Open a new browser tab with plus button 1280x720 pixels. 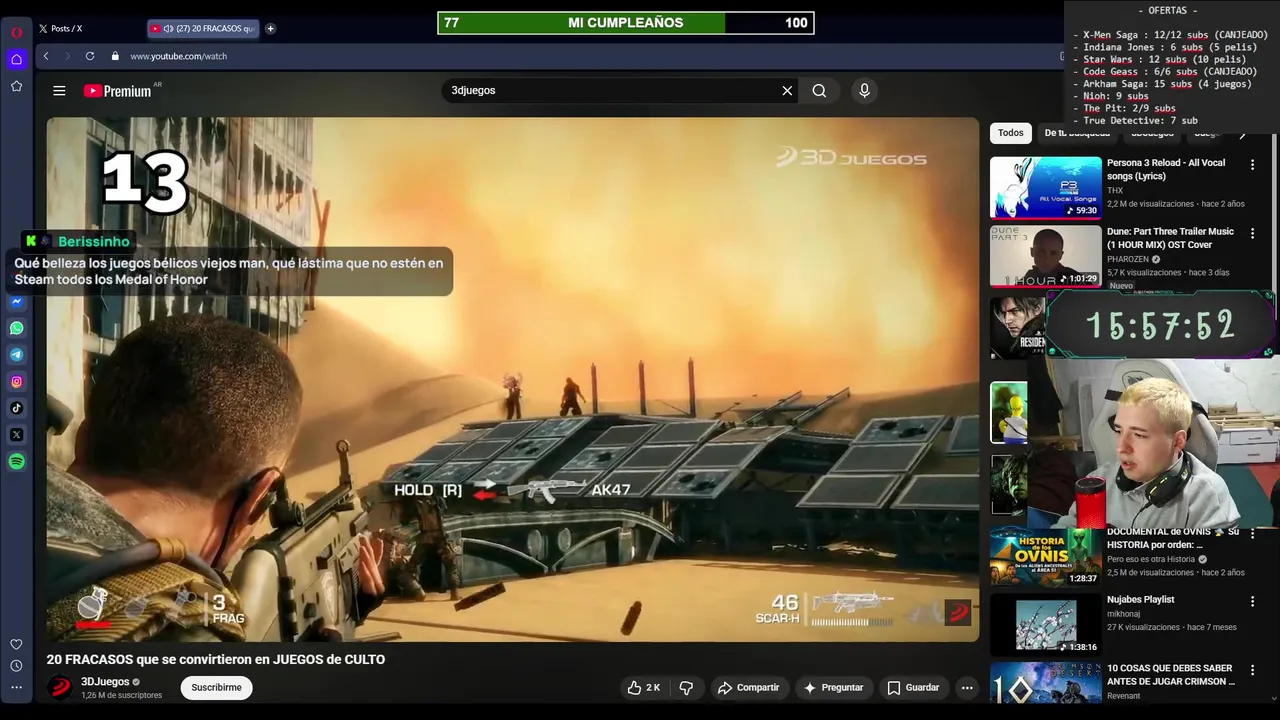270,29
